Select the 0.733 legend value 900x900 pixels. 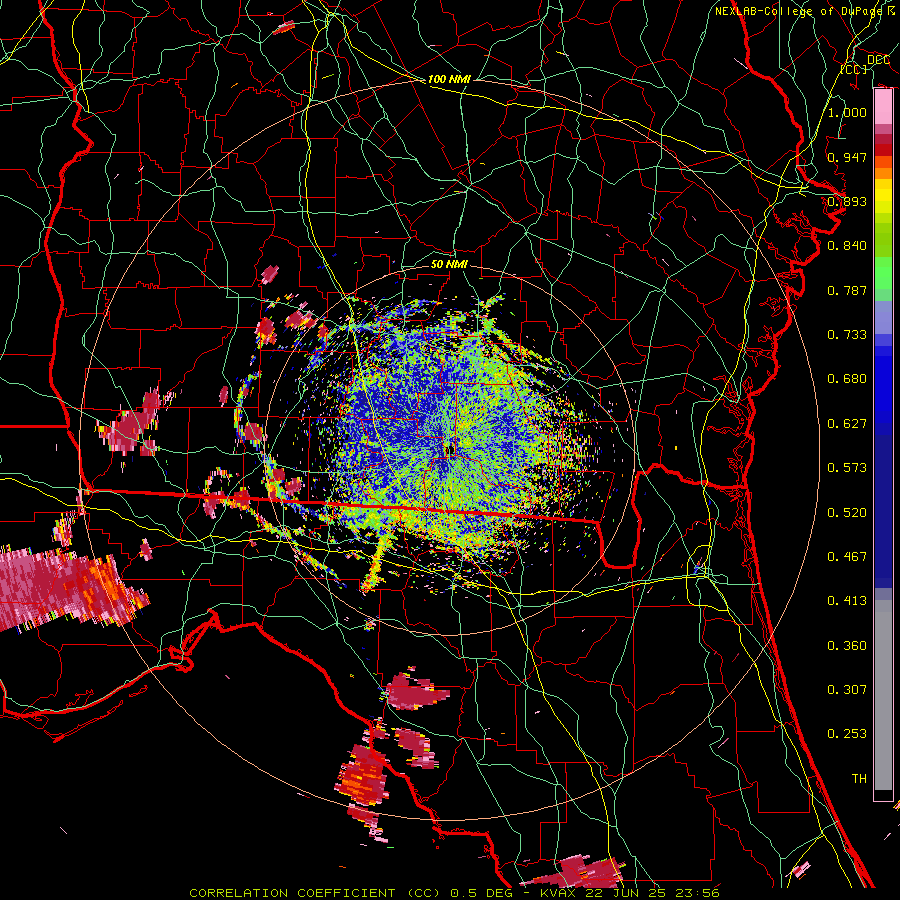coord(847,335)
